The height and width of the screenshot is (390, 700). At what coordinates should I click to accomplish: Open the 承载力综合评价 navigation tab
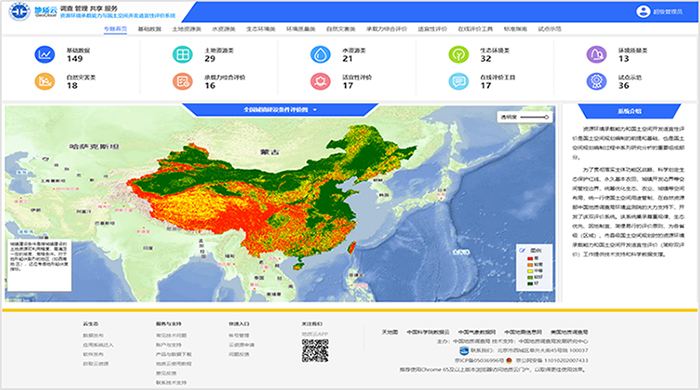coord(387,29)
